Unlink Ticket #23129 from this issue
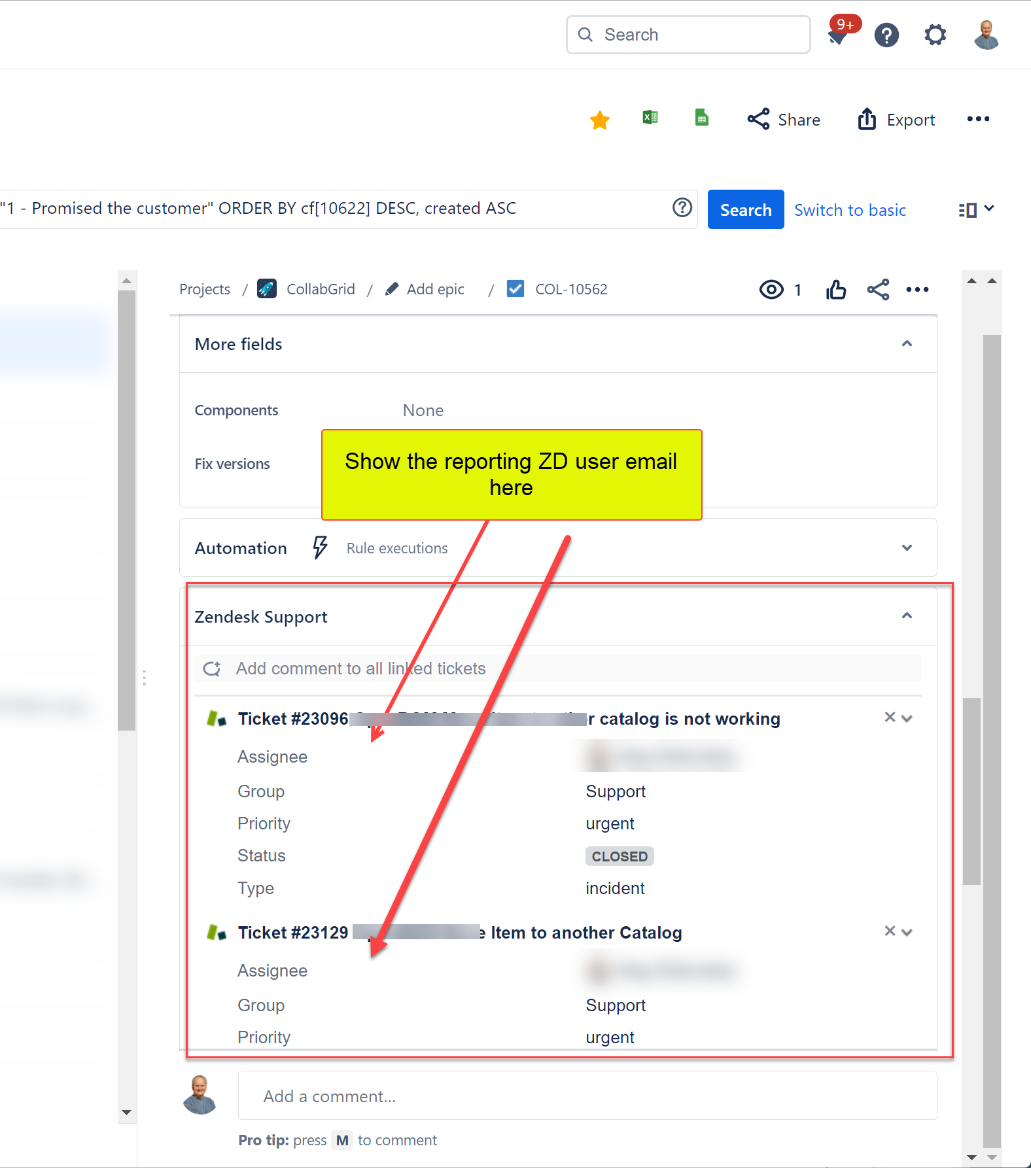Screen dimensions: 1031x1176 click(890, 931)
